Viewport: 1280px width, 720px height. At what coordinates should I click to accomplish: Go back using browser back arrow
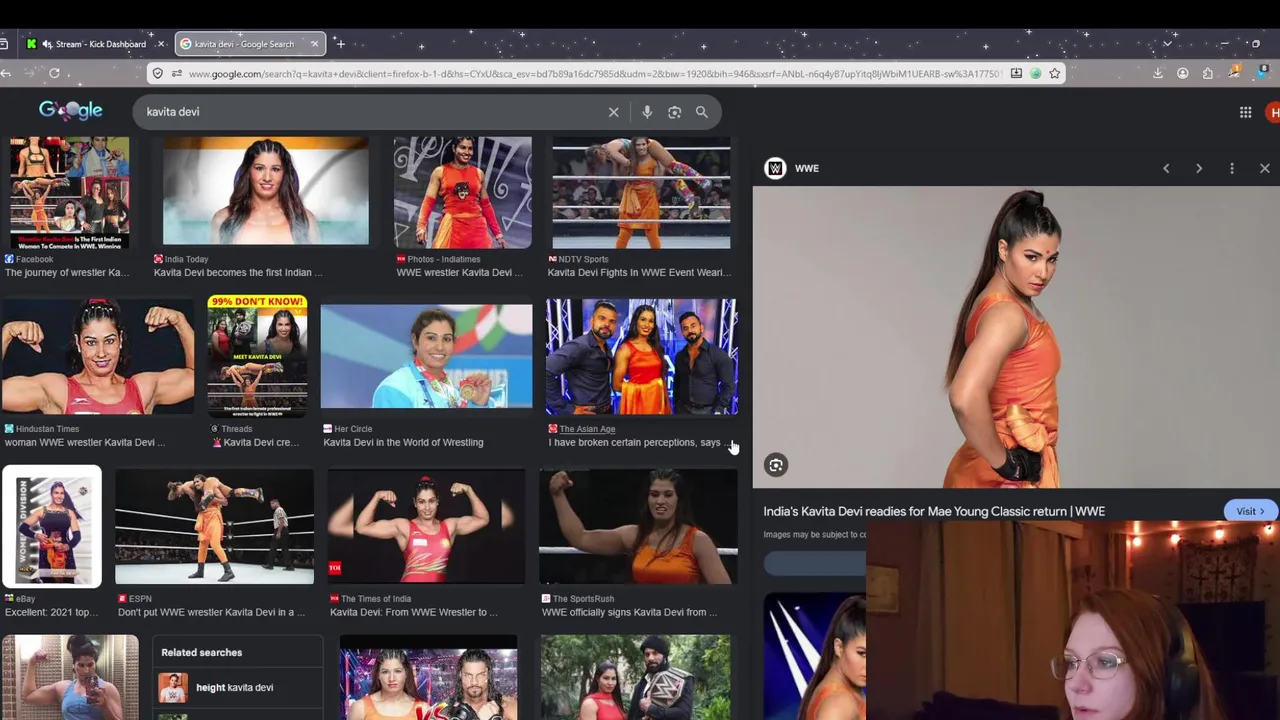[6, 73]
